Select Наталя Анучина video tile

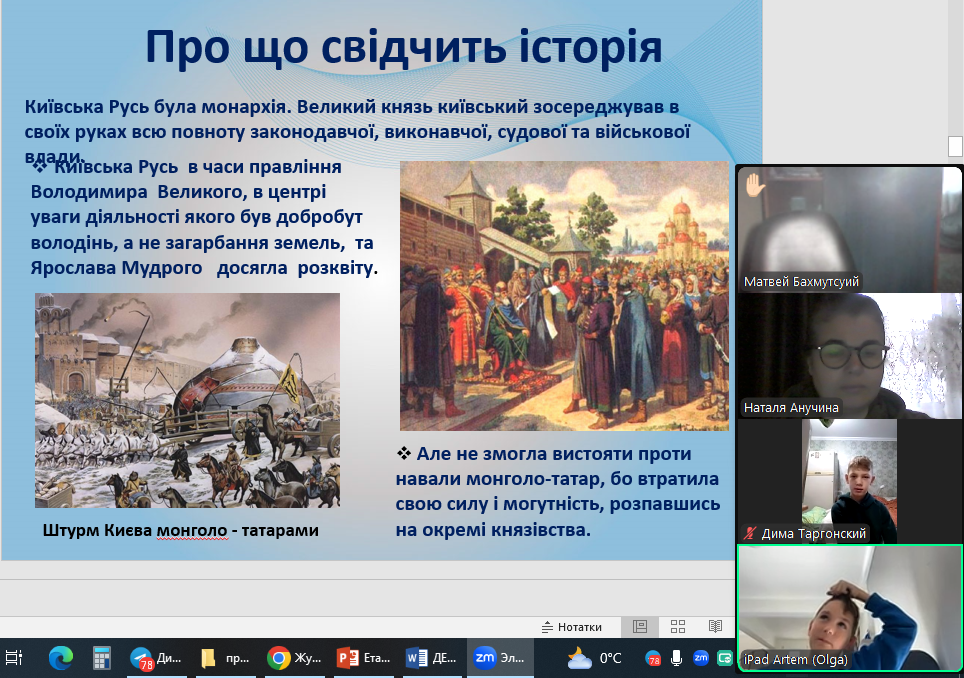pyautogui.click(x=849, y=356)
